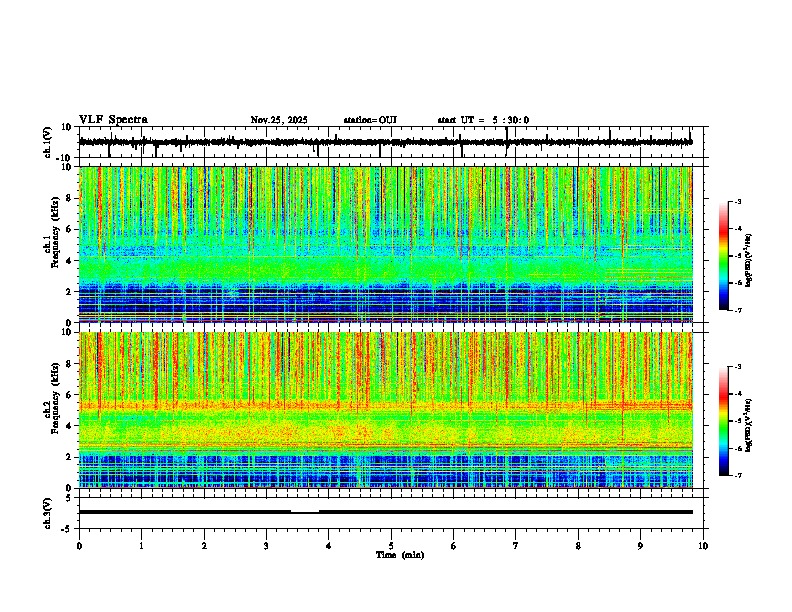792x612 pixels.
Task: Click the "5" tick on ch.3(V) axis
Action: point(70,497)
